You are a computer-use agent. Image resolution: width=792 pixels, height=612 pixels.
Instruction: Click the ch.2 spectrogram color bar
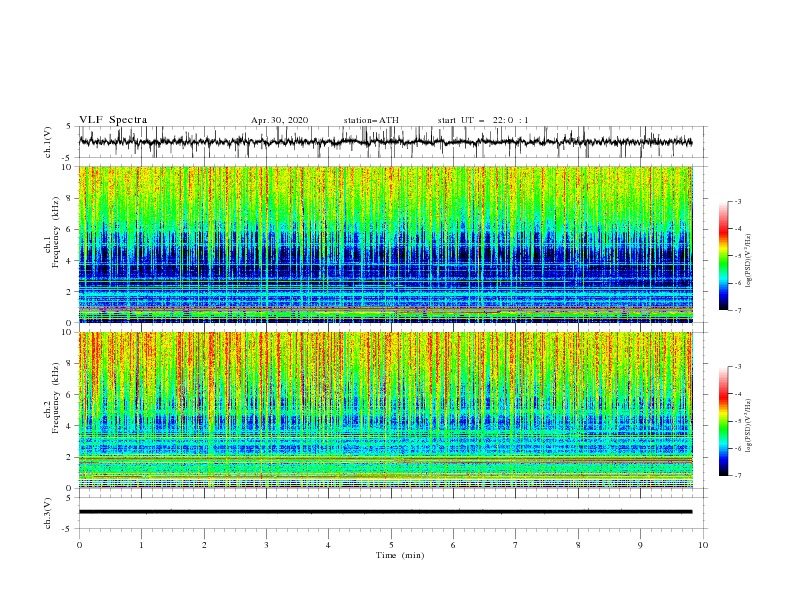click(x=723, y=421)
